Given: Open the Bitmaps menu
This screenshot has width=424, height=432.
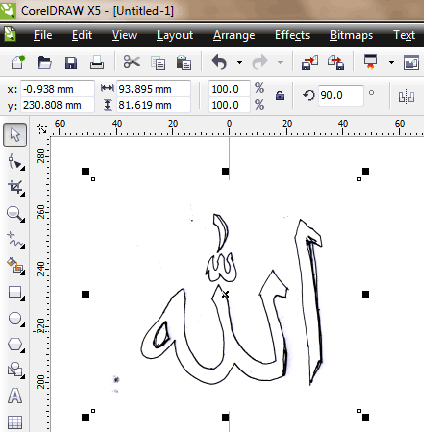Looking at the screenshot, I should [x=351, y=35].
